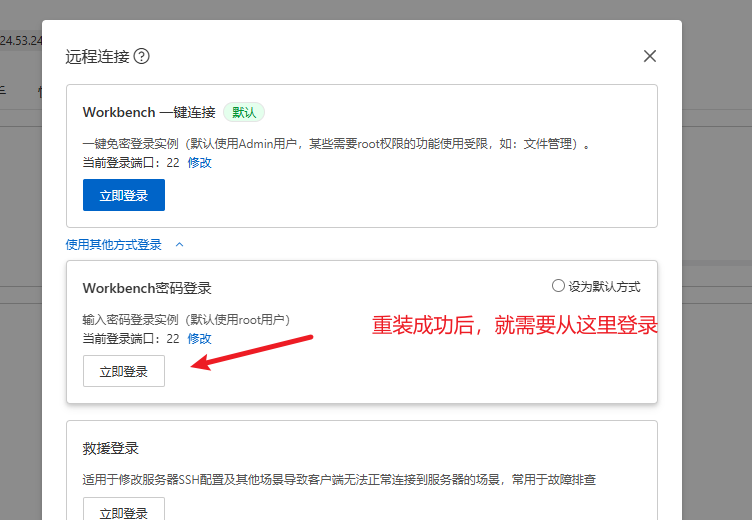Click the chevron next to 使用其他方式登录
This screenshot has width=752, height=520.
point(179,245)
